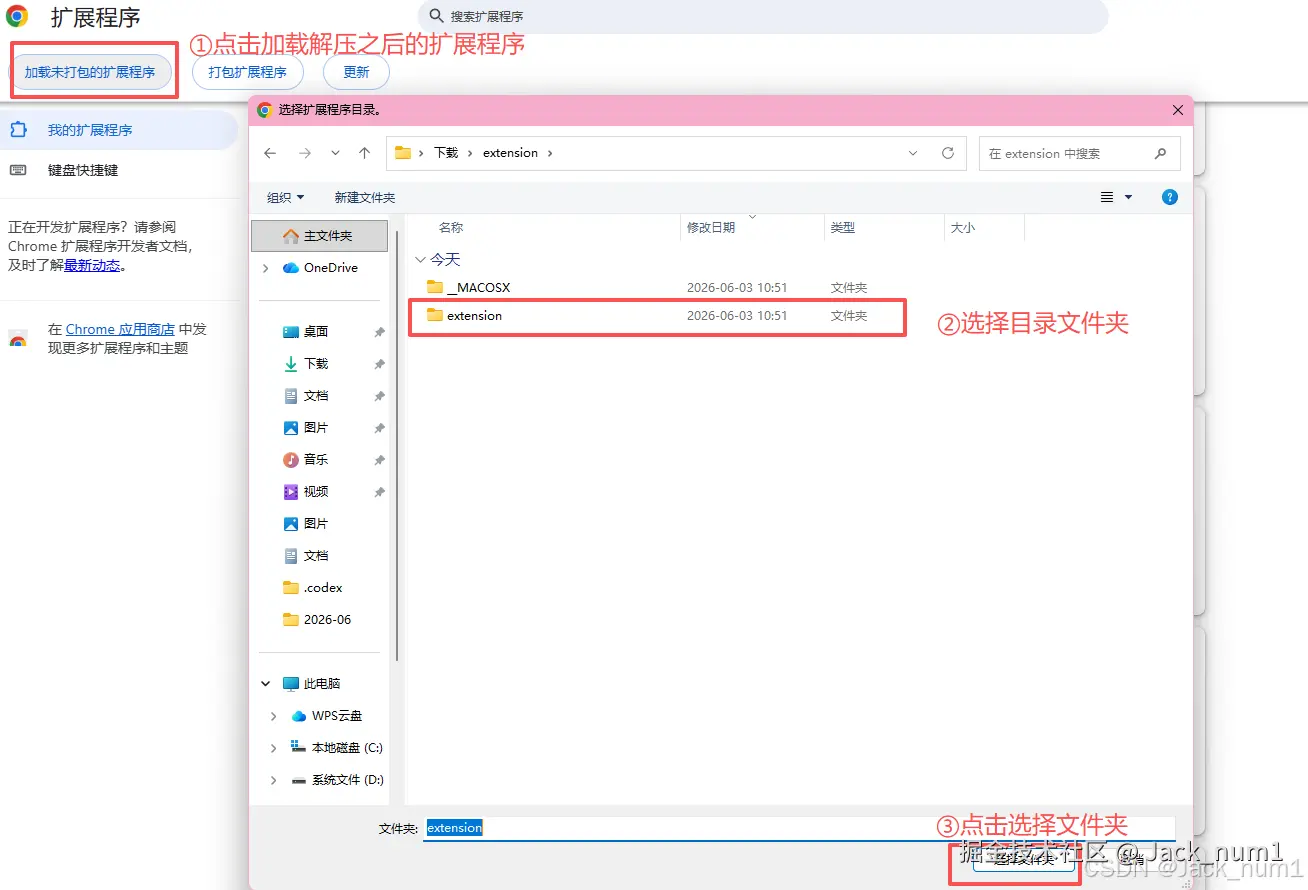The height and width of the screenshot is (890, 1308).
Task: Click the magnifier icon in dialog search field
Action: click(x=1160, y=153)
